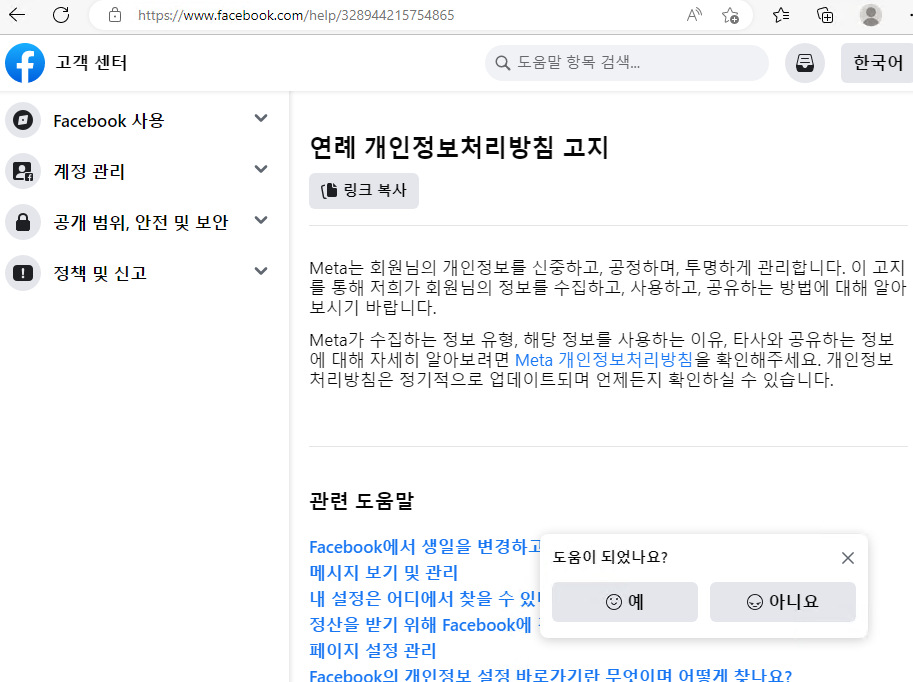
Task: View site info via the lock icon
Action: (x=115, y=15)
